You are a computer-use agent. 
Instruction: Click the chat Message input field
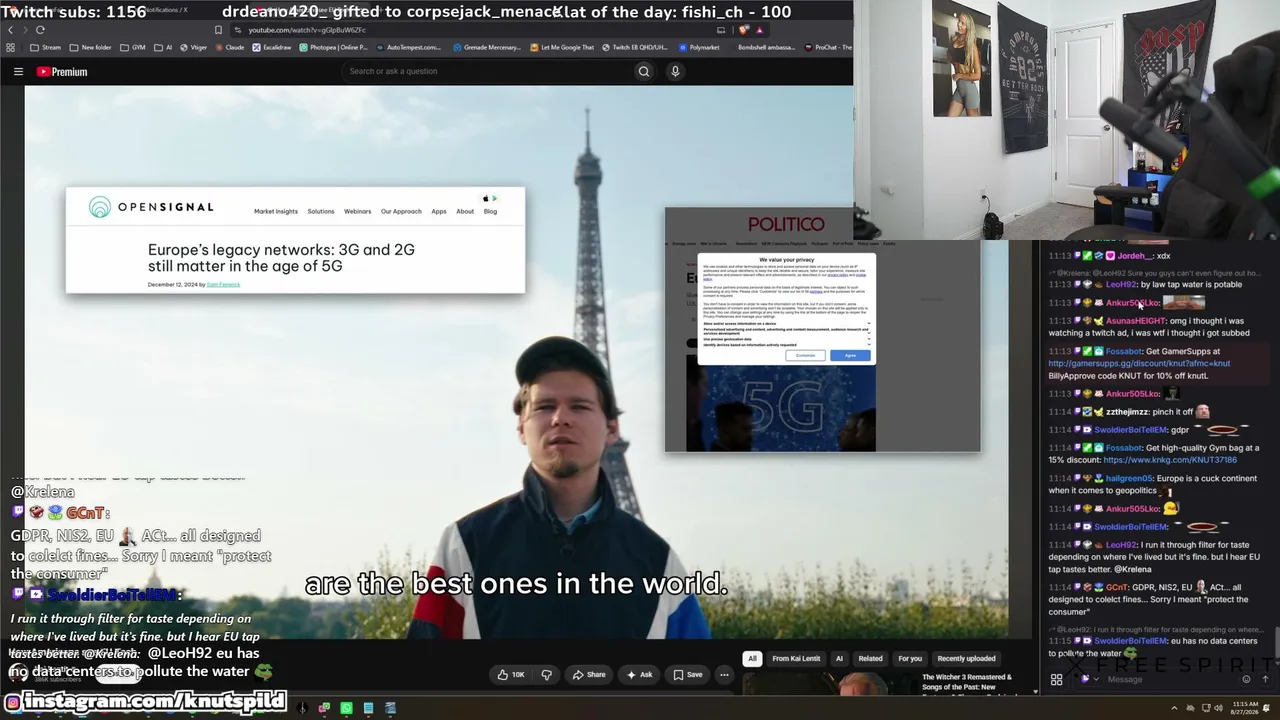point(1165,680)
